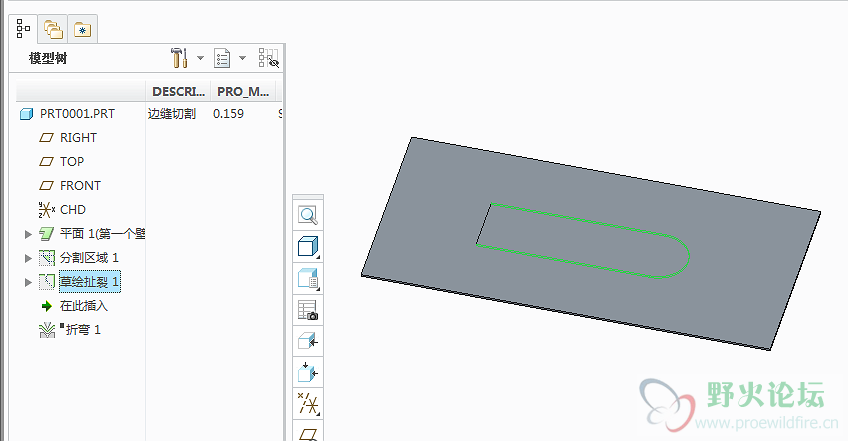Click the 平面 1 sheet metal wall icon
This screenshot has height=441, width=848.
[x=47, y=234]
